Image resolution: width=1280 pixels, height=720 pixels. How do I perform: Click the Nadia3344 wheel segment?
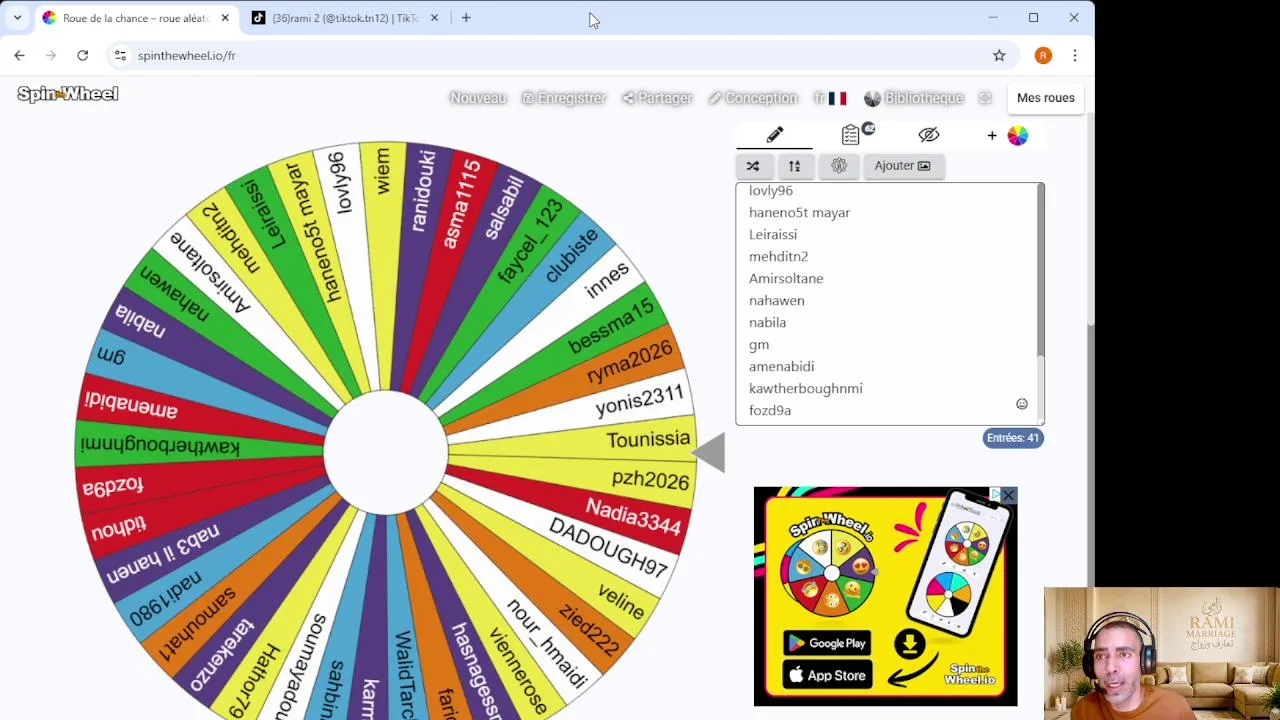click(633, 516)
